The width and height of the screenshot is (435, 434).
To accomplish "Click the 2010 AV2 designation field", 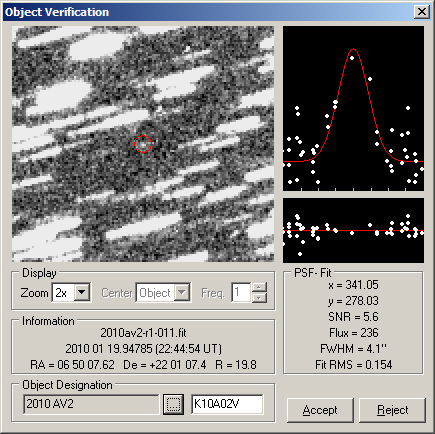I will click(91, 404).
